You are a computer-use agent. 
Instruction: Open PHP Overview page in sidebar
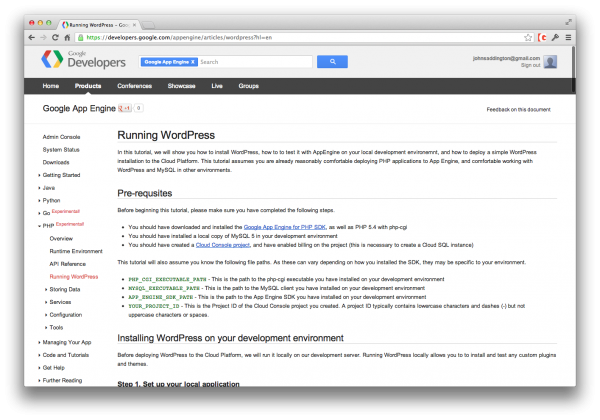(61, 239)
